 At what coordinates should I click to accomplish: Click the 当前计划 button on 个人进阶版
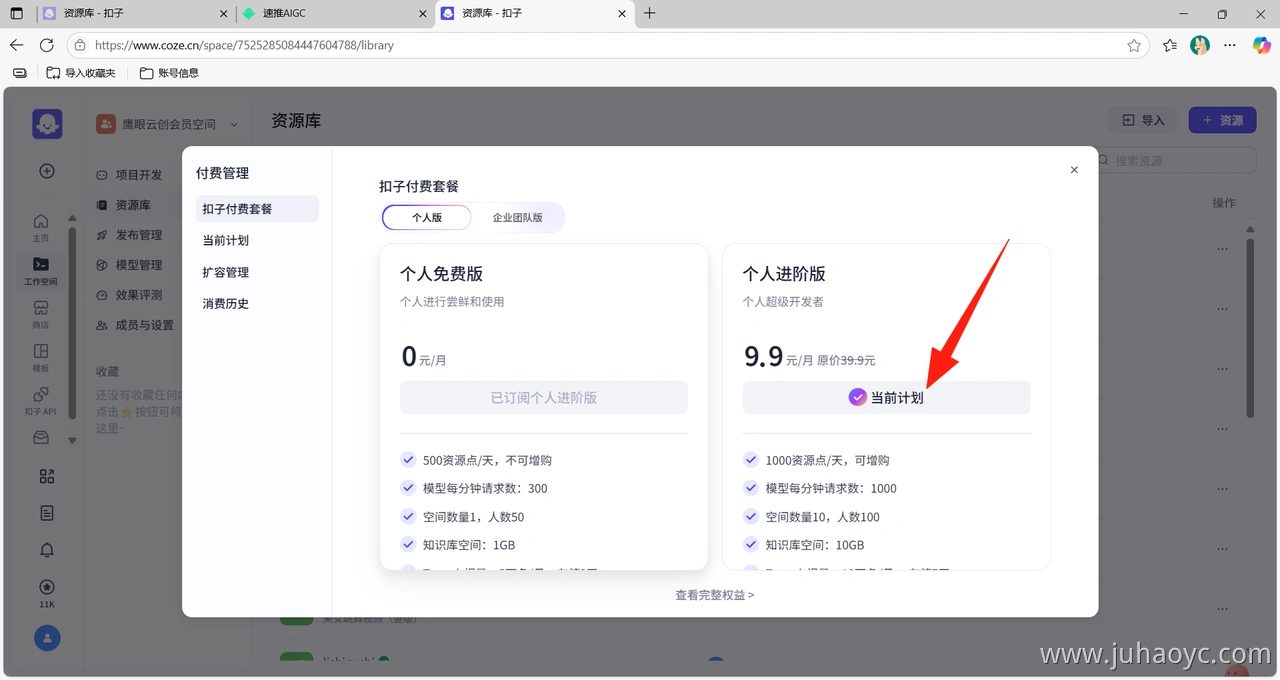tap(886, 397)
